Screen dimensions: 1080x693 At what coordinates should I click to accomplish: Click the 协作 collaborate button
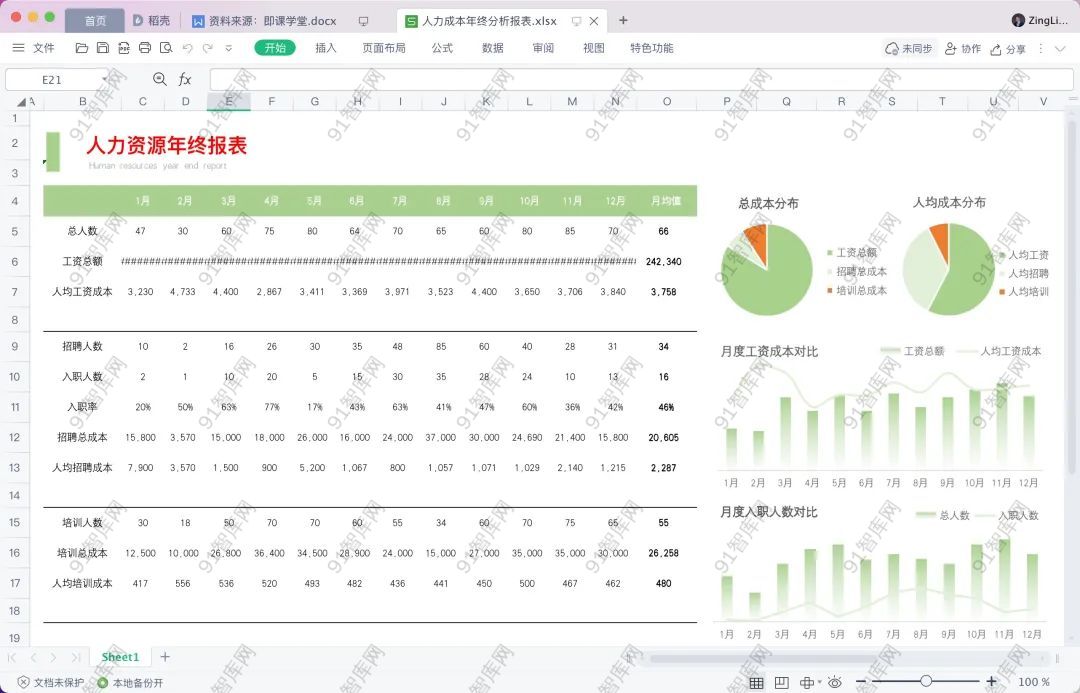click(962, 49)
